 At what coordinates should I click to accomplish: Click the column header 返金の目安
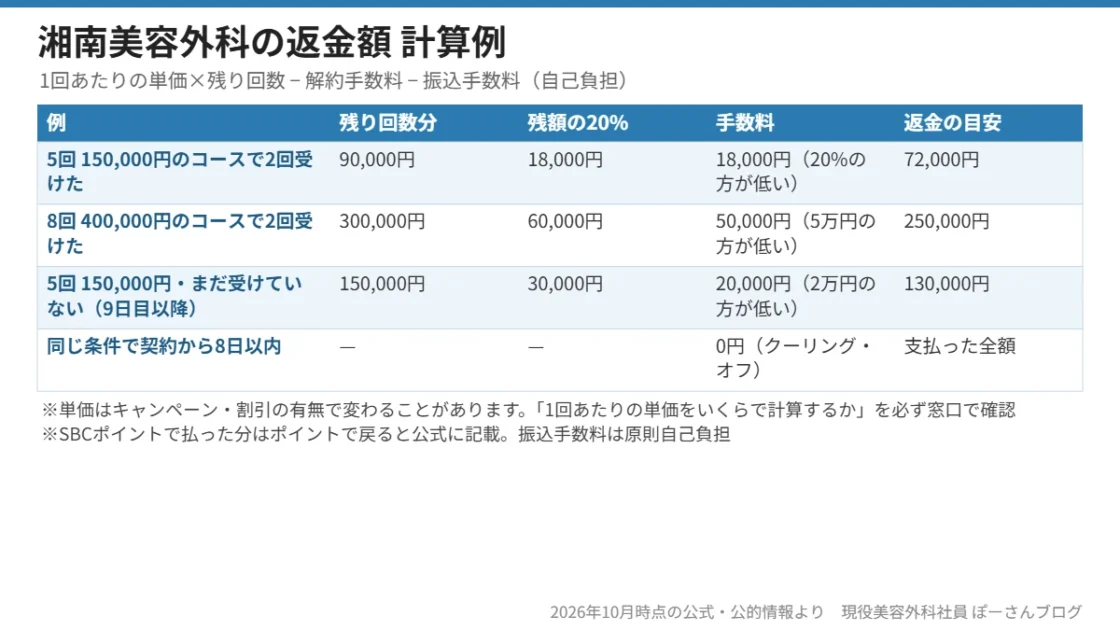click(952, 123)
